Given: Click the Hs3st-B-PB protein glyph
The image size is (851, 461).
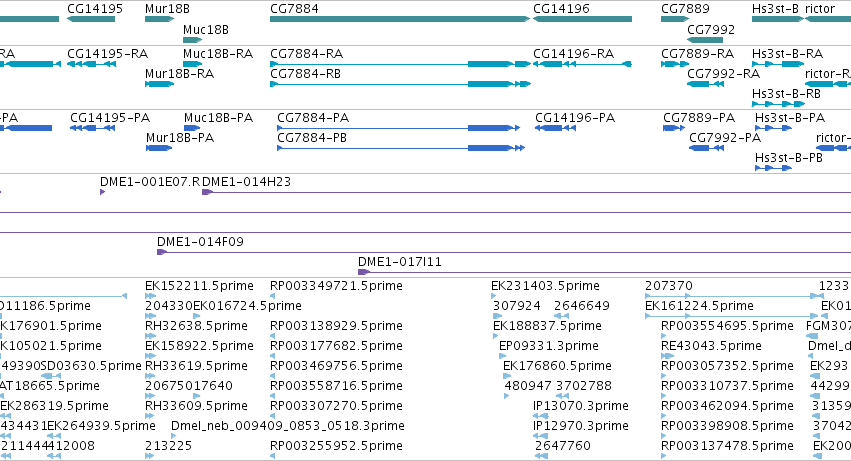Looking at the screenshot, I should (x=773, y=168).
